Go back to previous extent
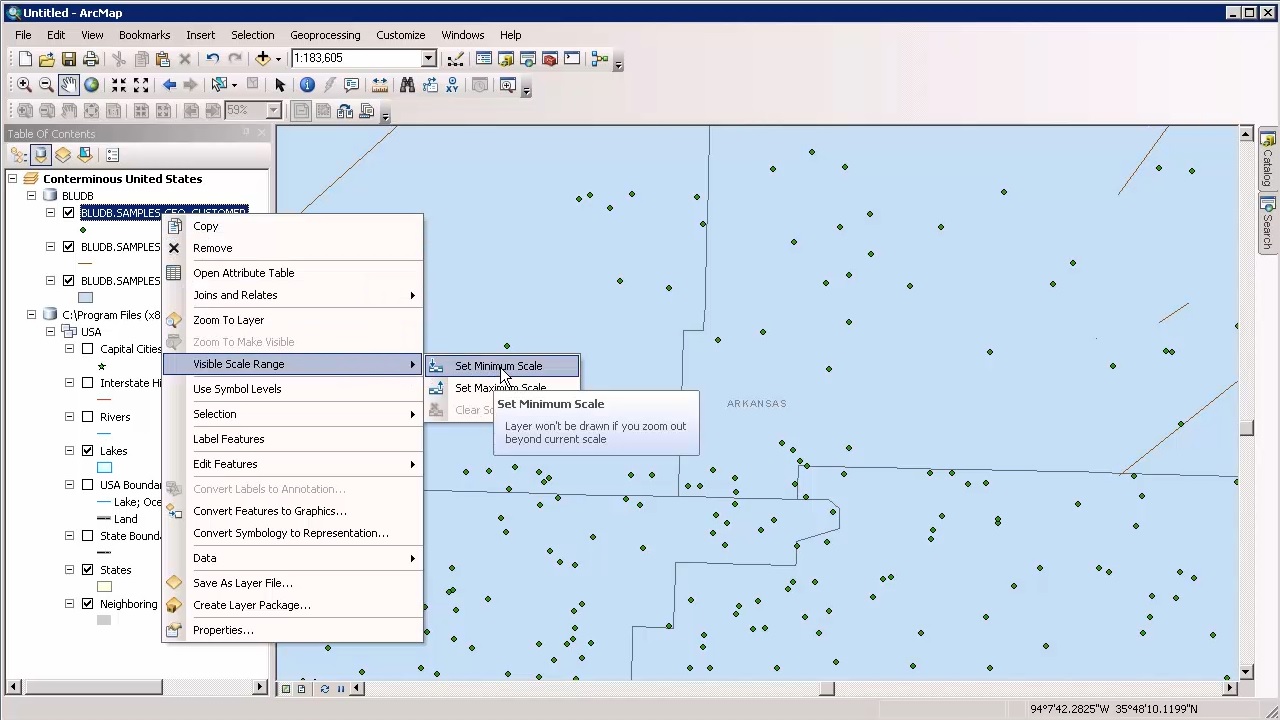This screenshot has width=1280, height=720. coord(169,85)
